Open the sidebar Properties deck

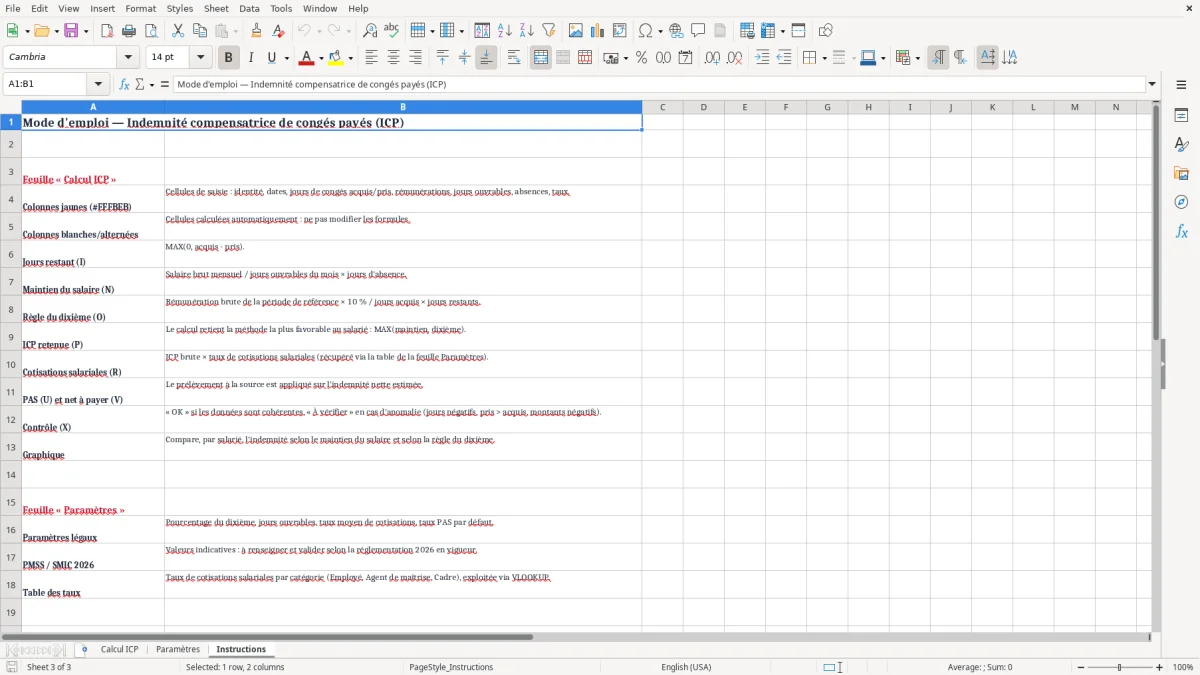pyautogui.click(x=1181, y=115)
